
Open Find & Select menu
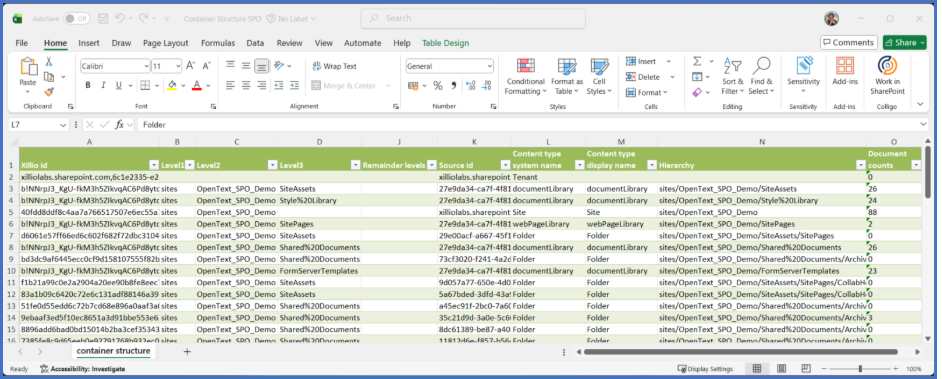[762, 76]
